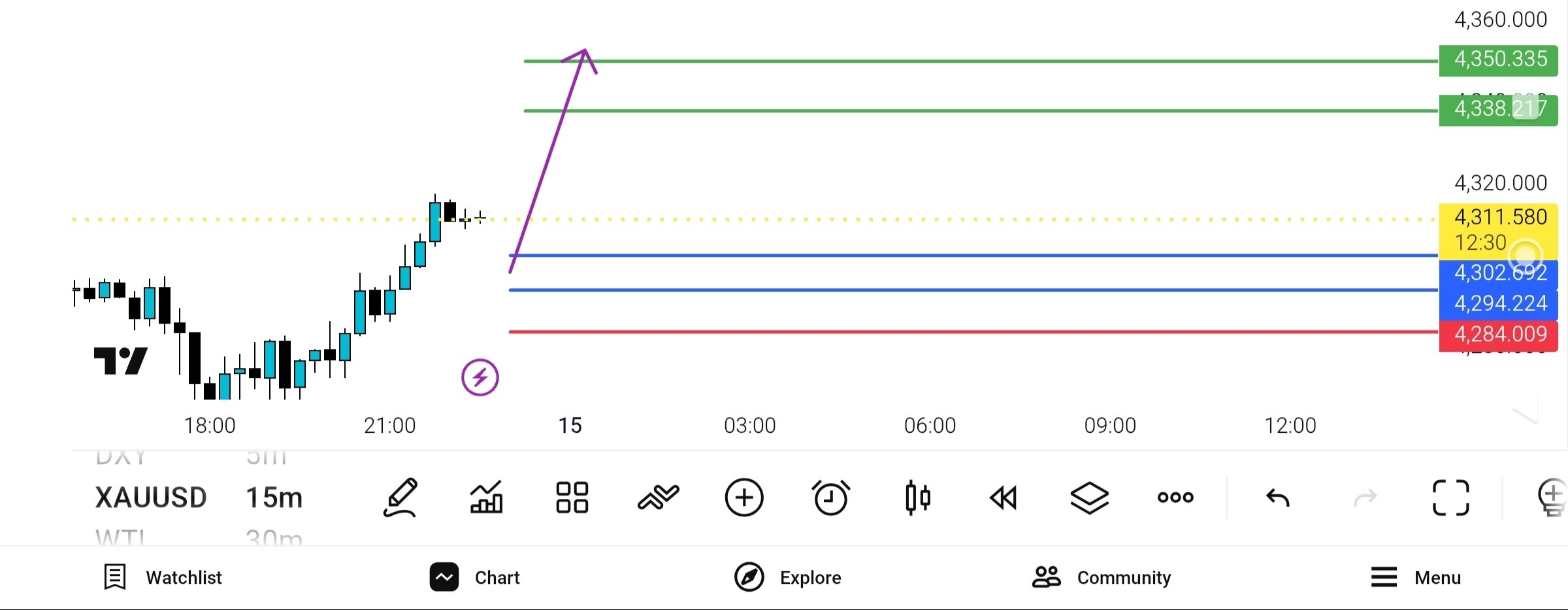Open more options three-circles icon
The image size is (1568, 610).
(x=1175, y=498)
